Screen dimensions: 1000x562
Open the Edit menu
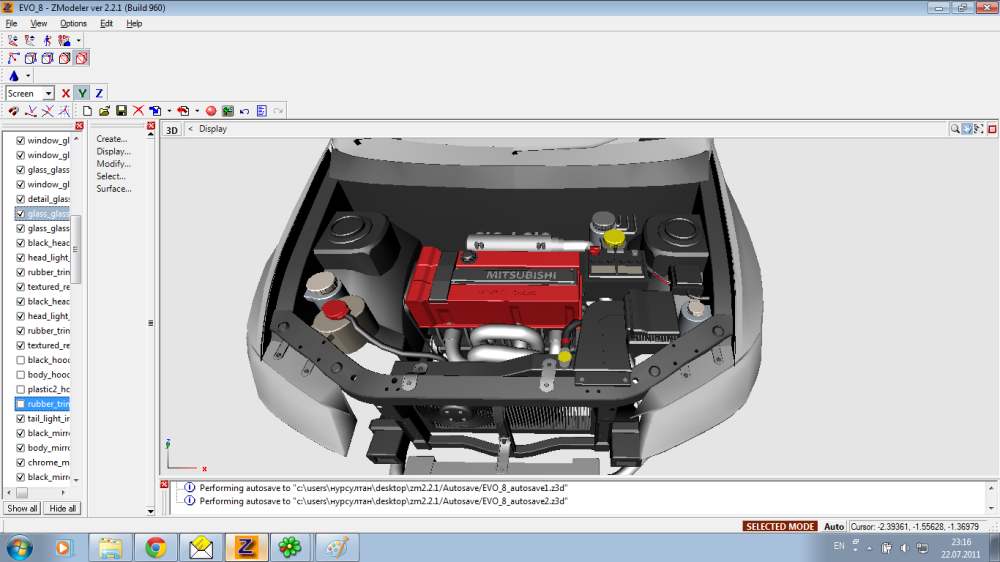click(107, 24)
